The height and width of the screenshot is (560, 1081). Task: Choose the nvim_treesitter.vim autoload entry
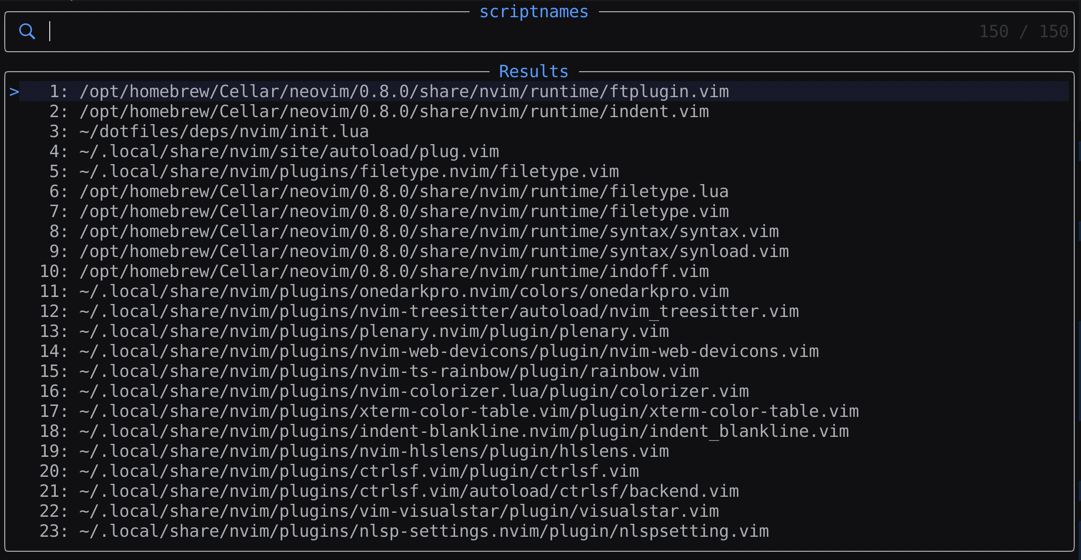click(439, 311)
